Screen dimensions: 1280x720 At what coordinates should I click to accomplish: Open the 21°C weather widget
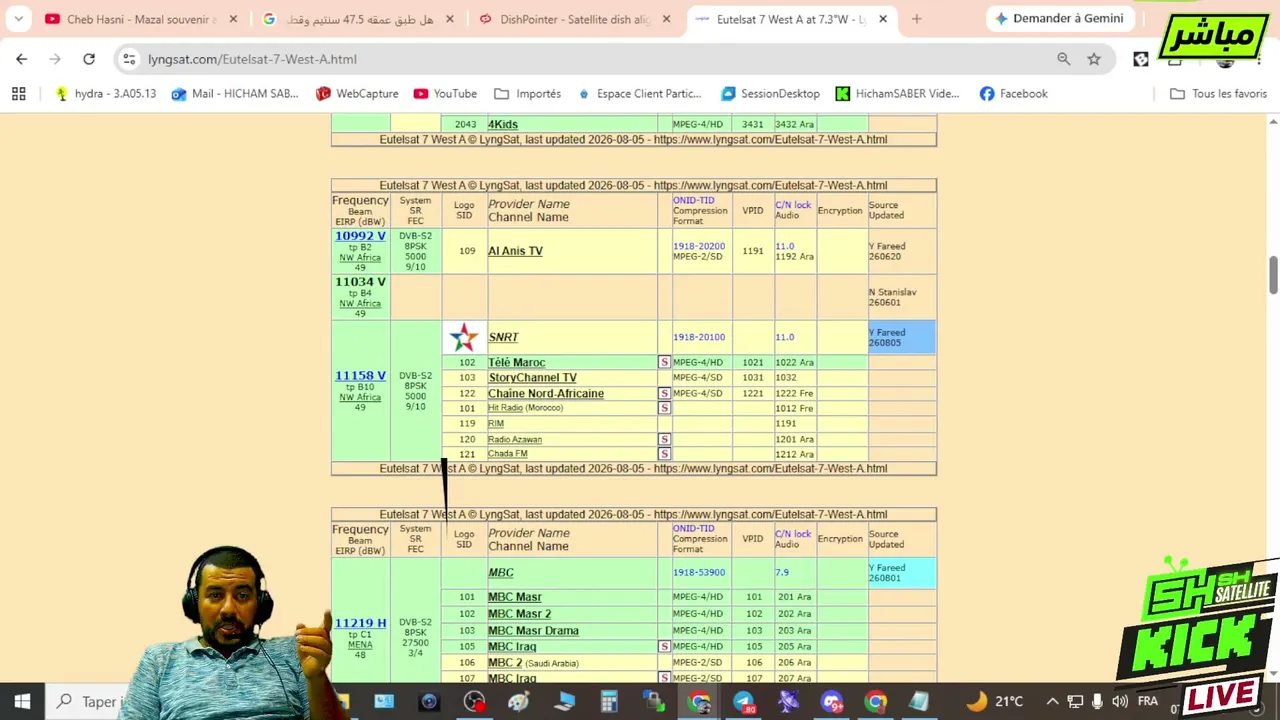click(995, 701)
